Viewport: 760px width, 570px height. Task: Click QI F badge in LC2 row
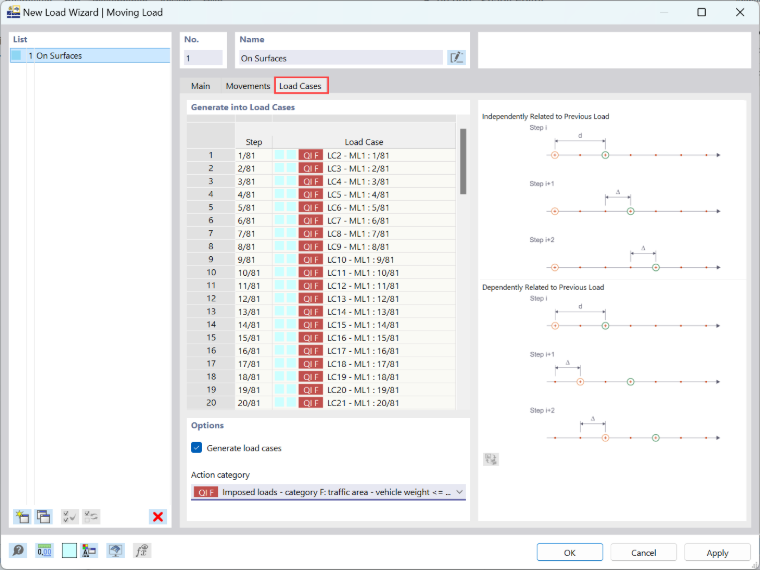pos(311,156)
